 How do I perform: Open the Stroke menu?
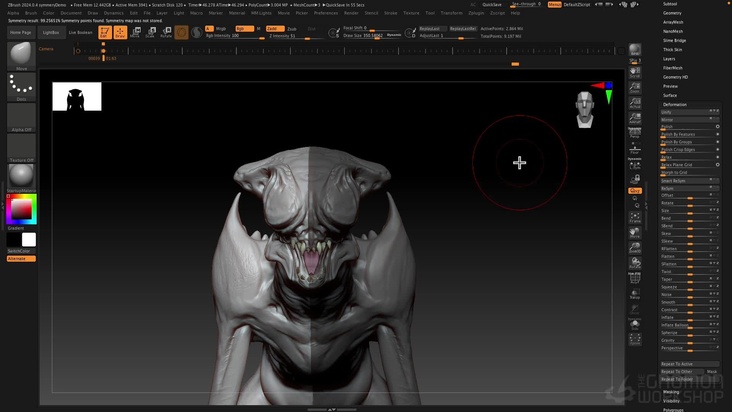390,13
